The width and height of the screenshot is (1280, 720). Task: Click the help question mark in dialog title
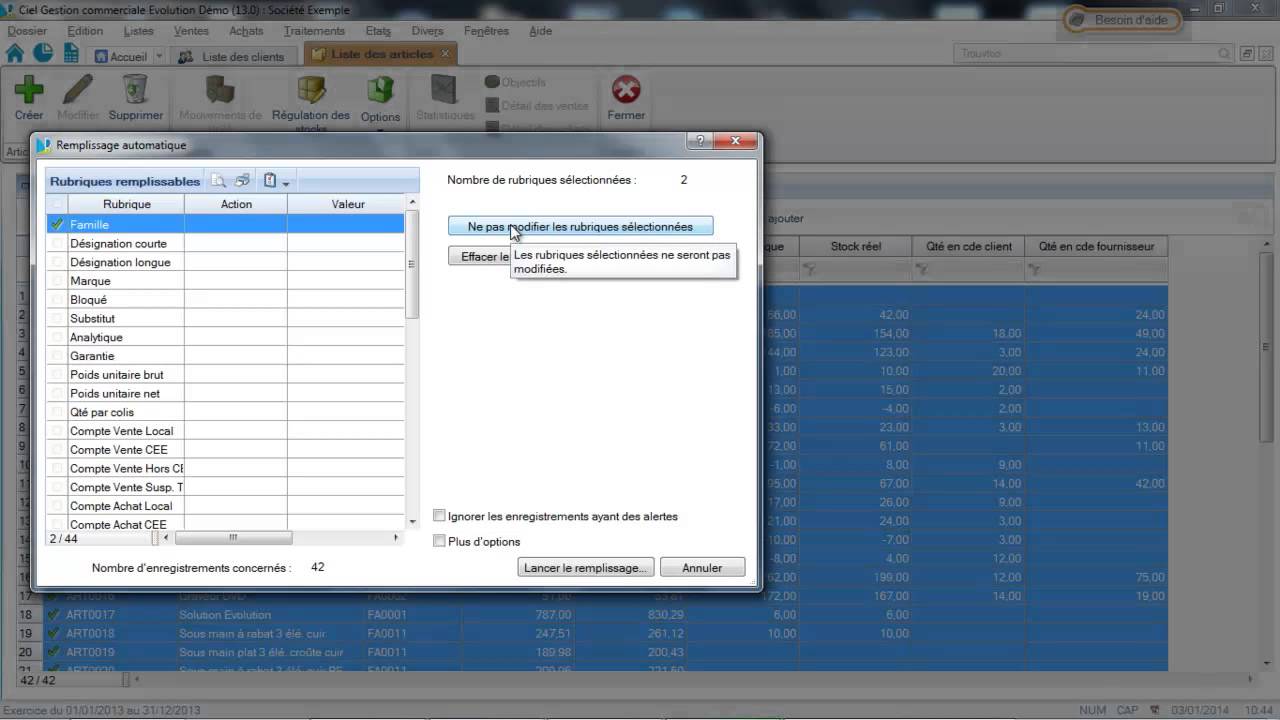click(699, 141)
